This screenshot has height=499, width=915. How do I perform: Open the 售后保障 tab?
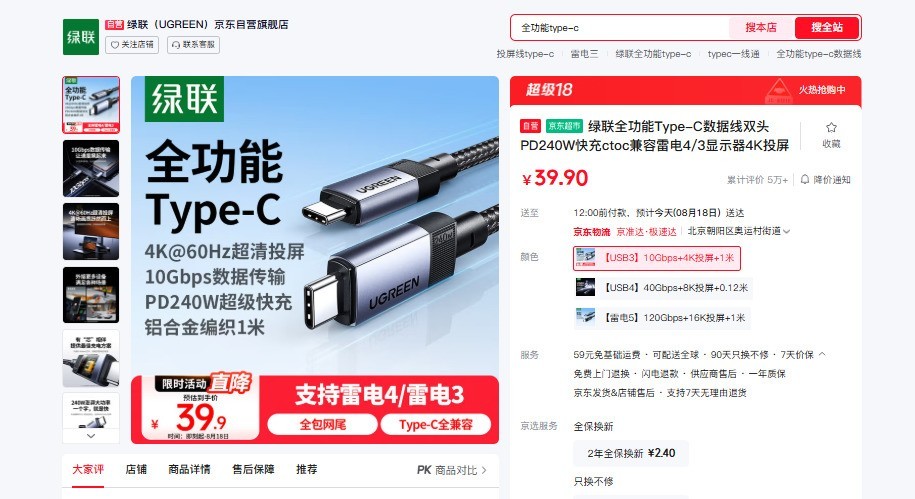pyautogui.click(x=253, y=470)
